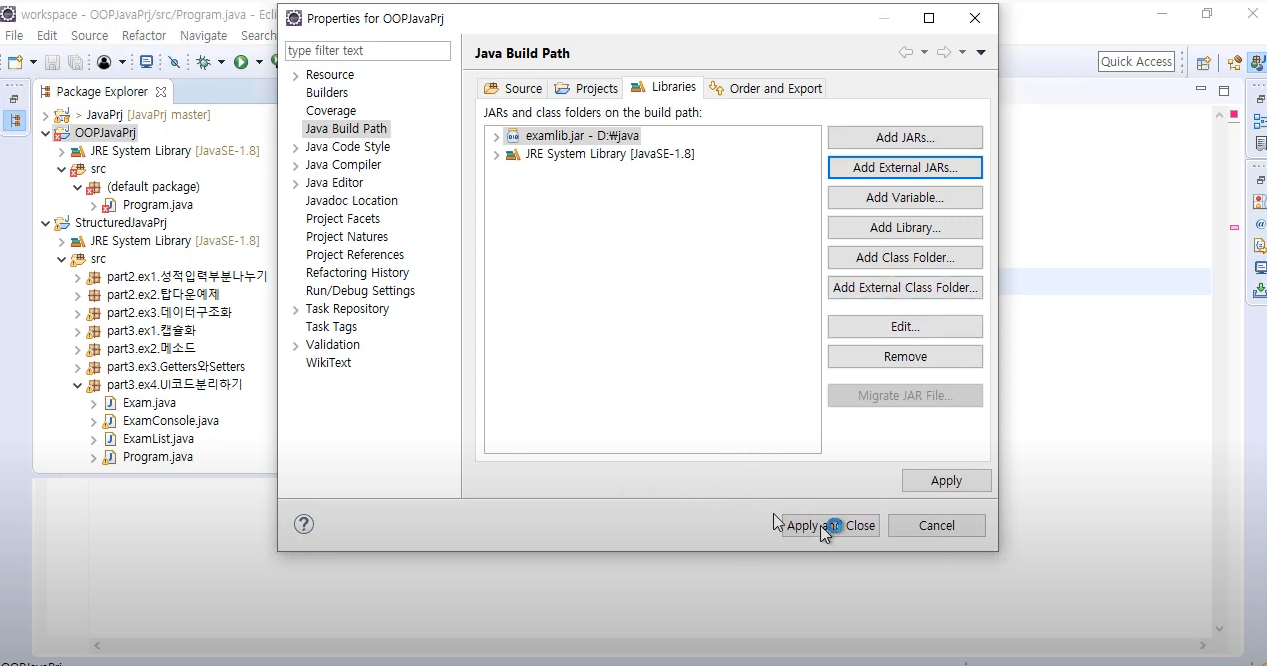This screenshot has width=1267, height=666.
Task: Open the File menu
Action: coord(14,35)
